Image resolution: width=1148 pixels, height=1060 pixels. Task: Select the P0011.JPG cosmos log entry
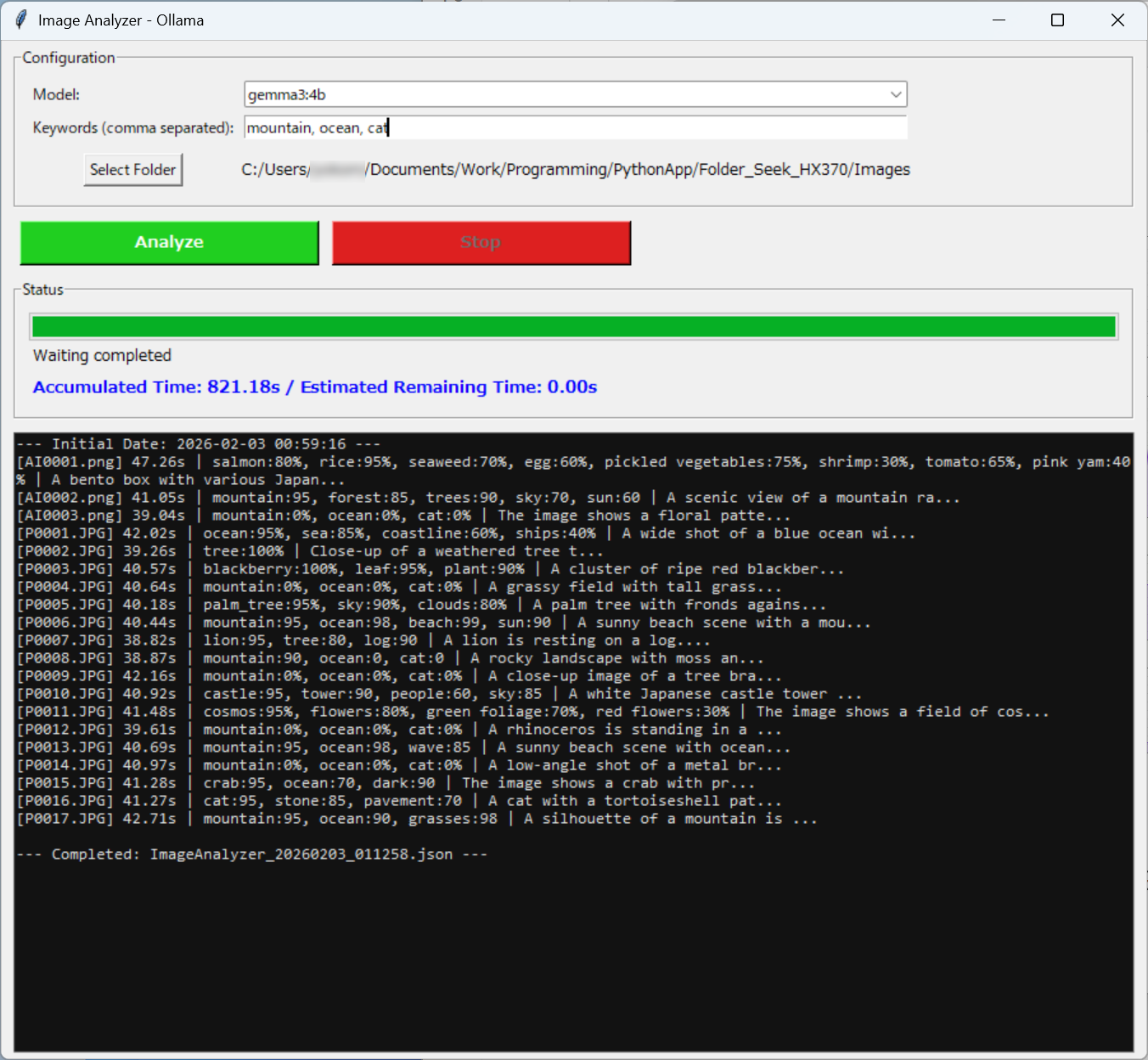tap(533, 712)
